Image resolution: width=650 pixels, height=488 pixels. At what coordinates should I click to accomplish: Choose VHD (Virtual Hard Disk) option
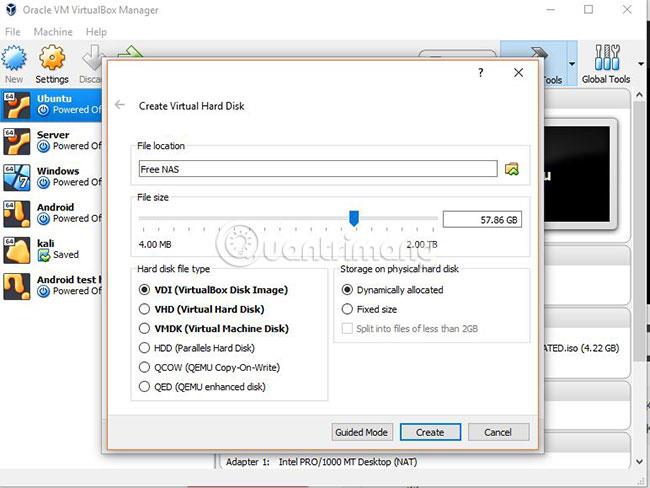coord(201,309)
